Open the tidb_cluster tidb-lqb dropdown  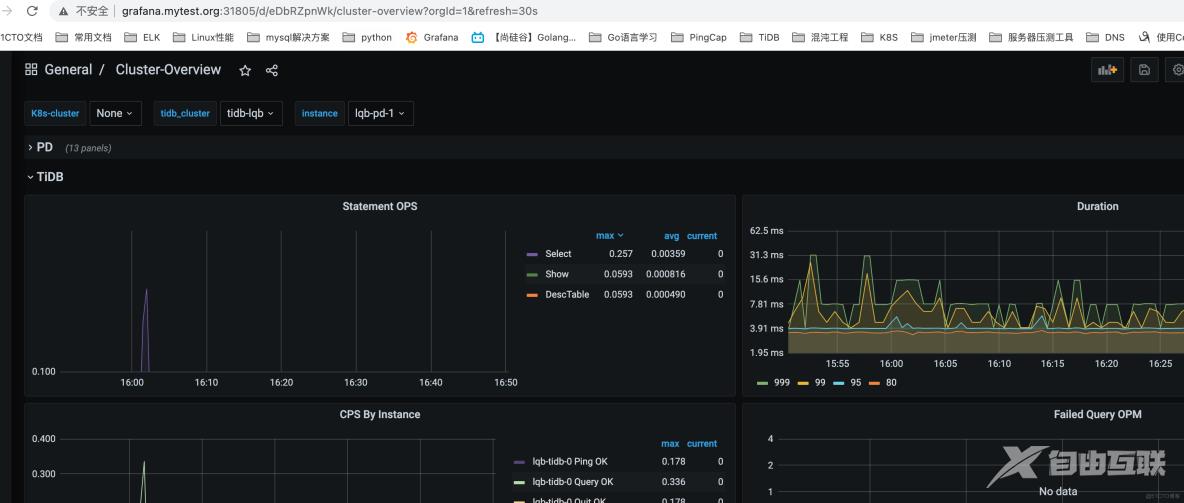[x=251, y=113]
